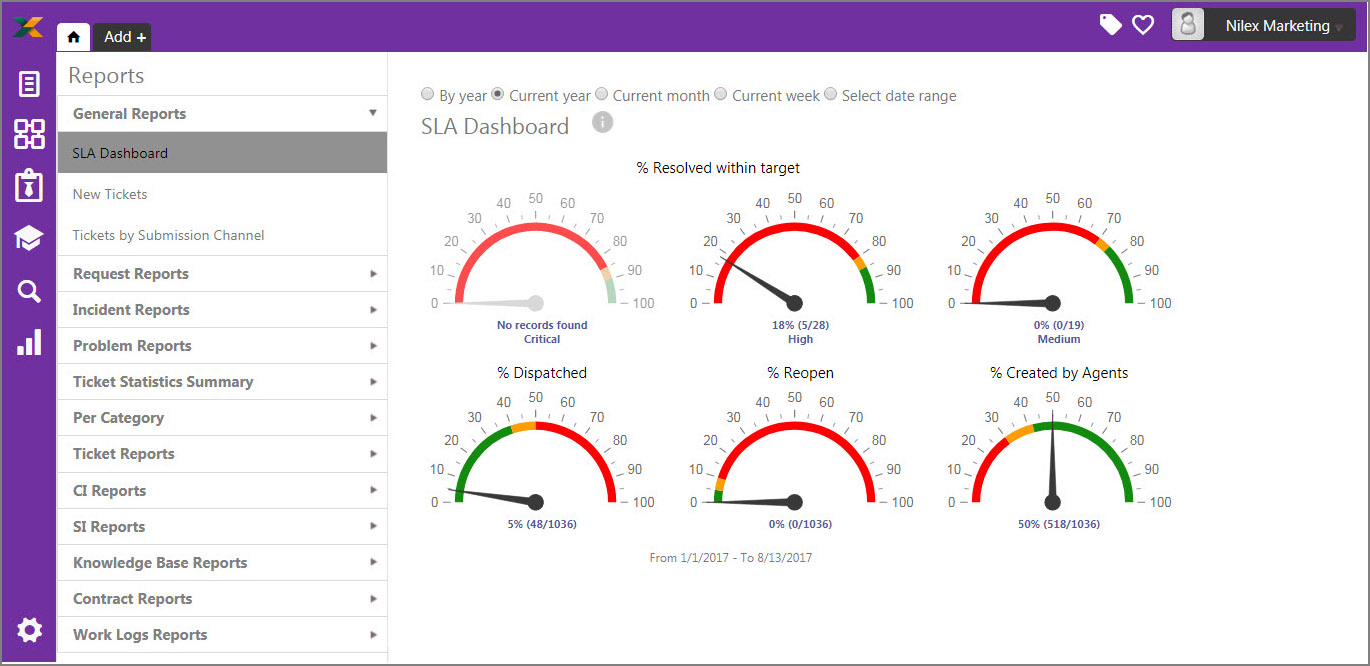Viewport: 1370px width, 666px height.
Task: Switch to the home tab
Action: 74,37
